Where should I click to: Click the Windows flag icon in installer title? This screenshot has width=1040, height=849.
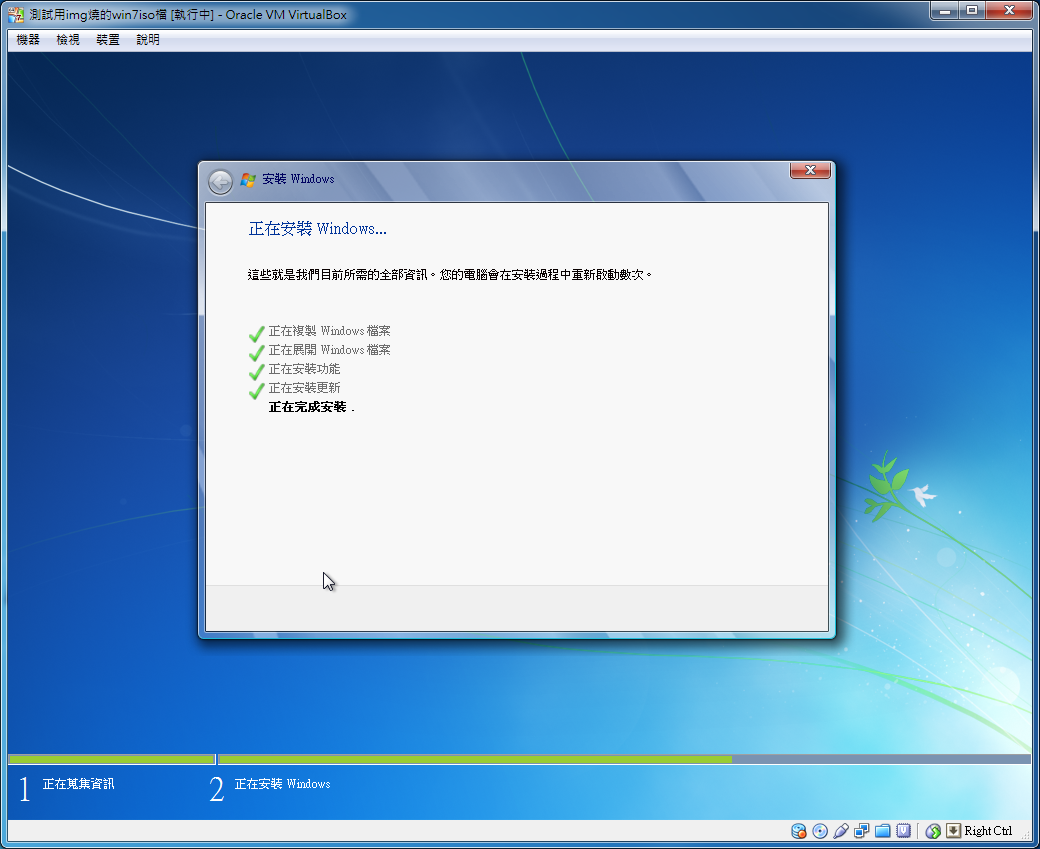248,180
